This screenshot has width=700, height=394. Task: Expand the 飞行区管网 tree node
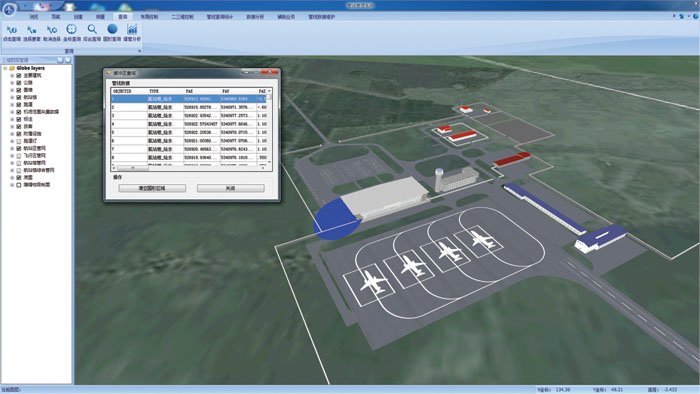tap(12, 156)
